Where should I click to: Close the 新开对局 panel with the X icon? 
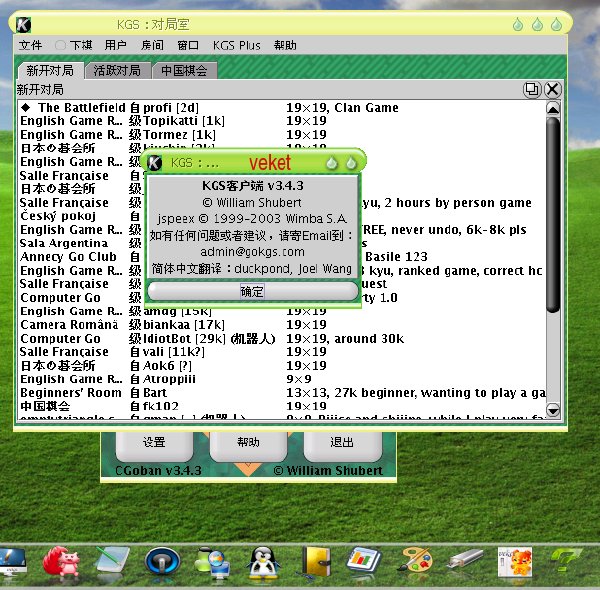(x=553, y=90)
